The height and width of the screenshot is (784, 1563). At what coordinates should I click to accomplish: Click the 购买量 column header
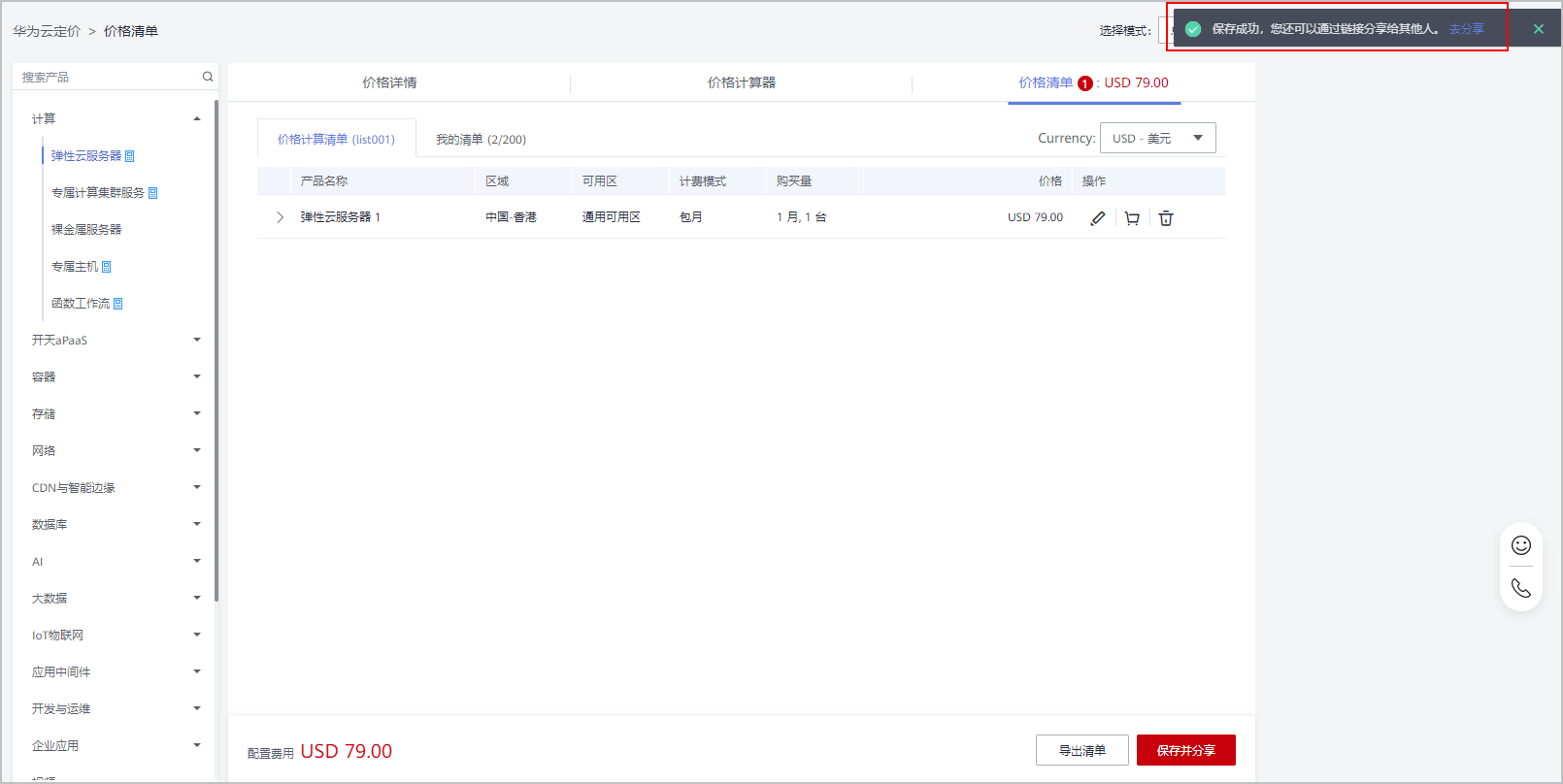(x=794, y=181)
